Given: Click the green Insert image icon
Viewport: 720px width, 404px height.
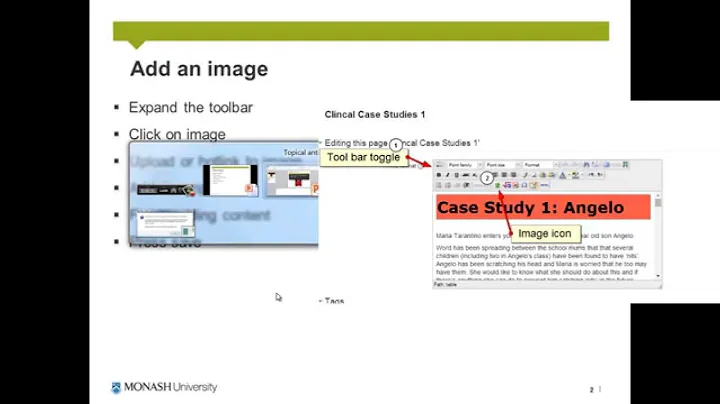Looking at the screenshot, I should (497, 185).
